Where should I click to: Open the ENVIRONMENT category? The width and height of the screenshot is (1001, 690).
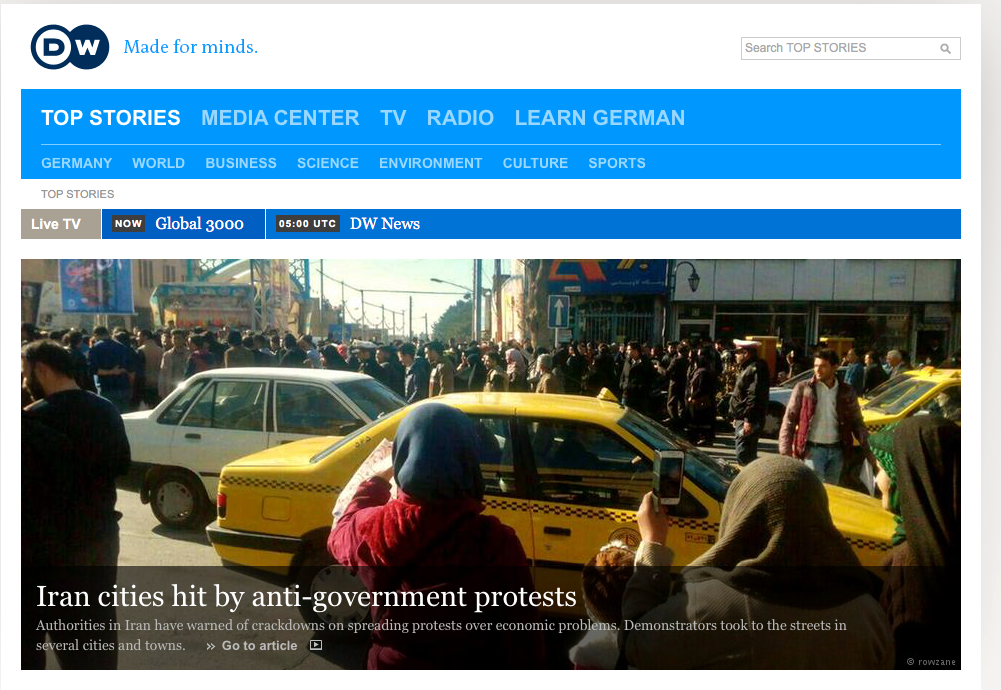pyautogui.click(x=430, y=163)
